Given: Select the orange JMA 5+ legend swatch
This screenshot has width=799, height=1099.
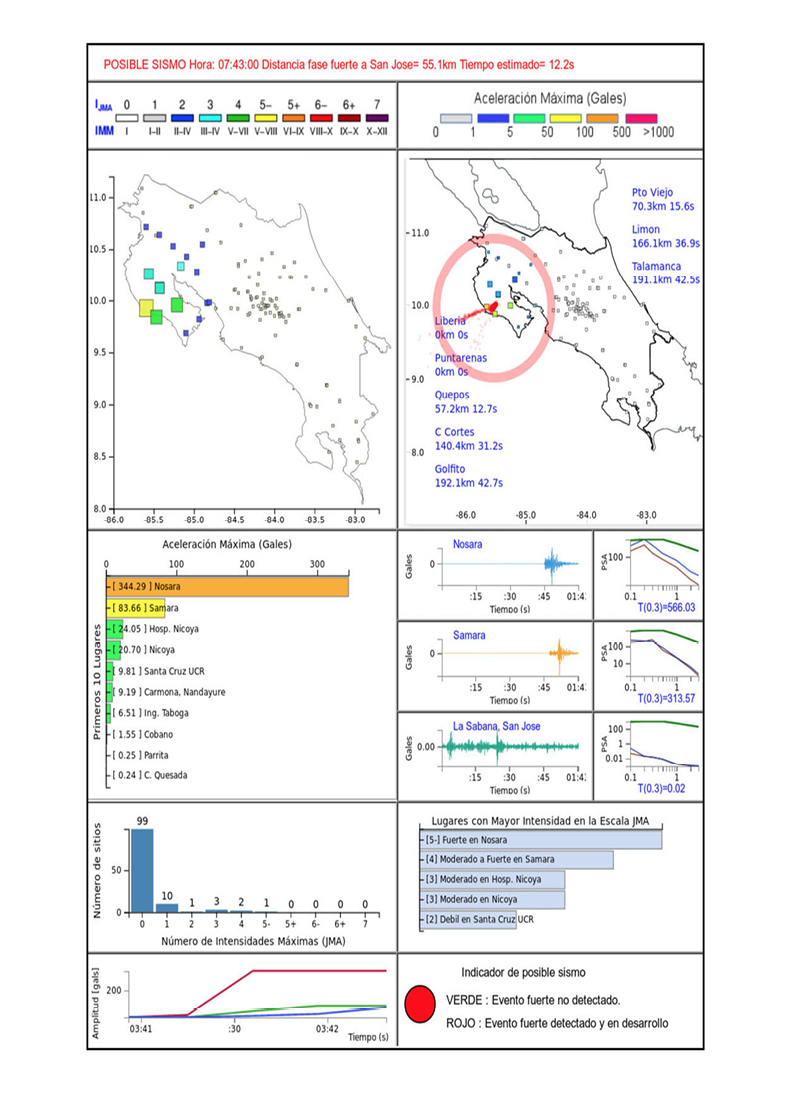Looking at the screenshot, I should click(294, 118).
